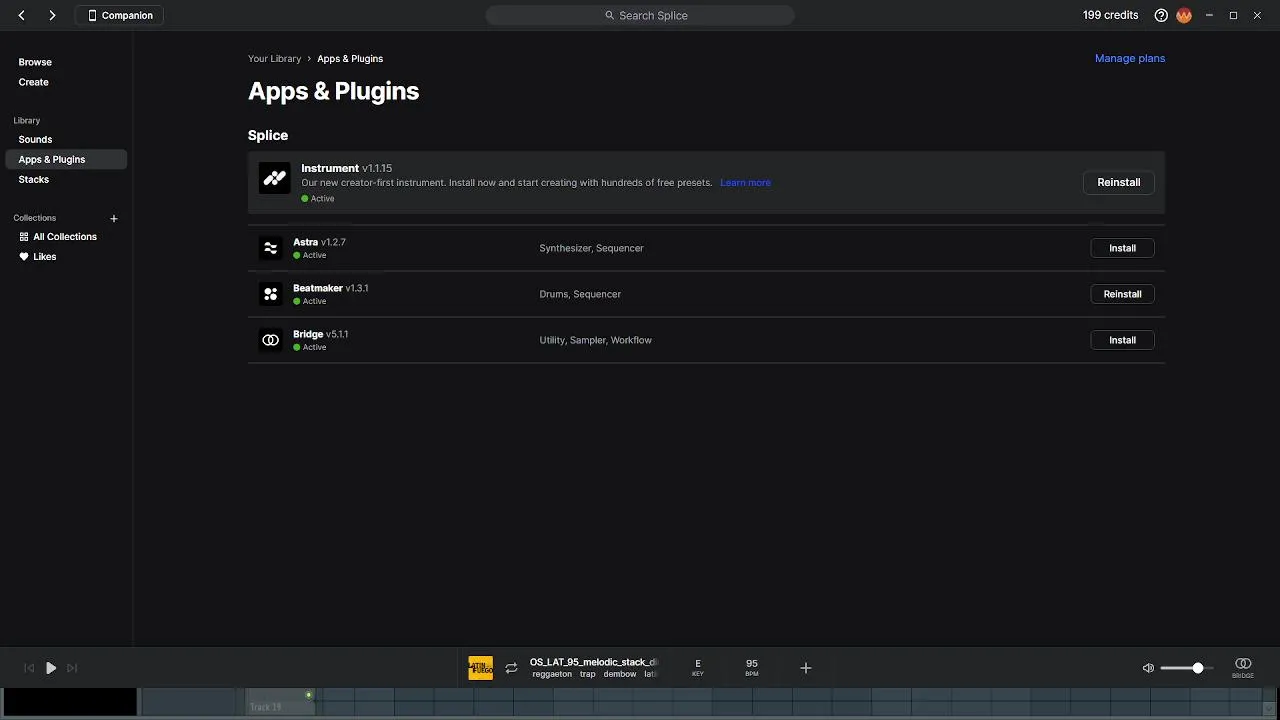Viewport: 1280px width, 720px height.
Task: Click Bridge plugin name text
Action: click(308, 334)
